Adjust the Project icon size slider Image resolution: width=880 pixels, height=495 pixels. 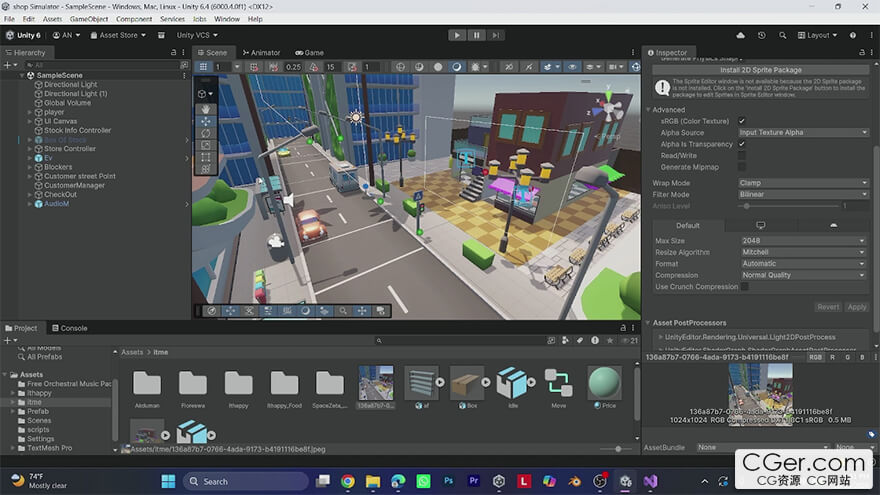pyautogui.click(x=617, y=449)
